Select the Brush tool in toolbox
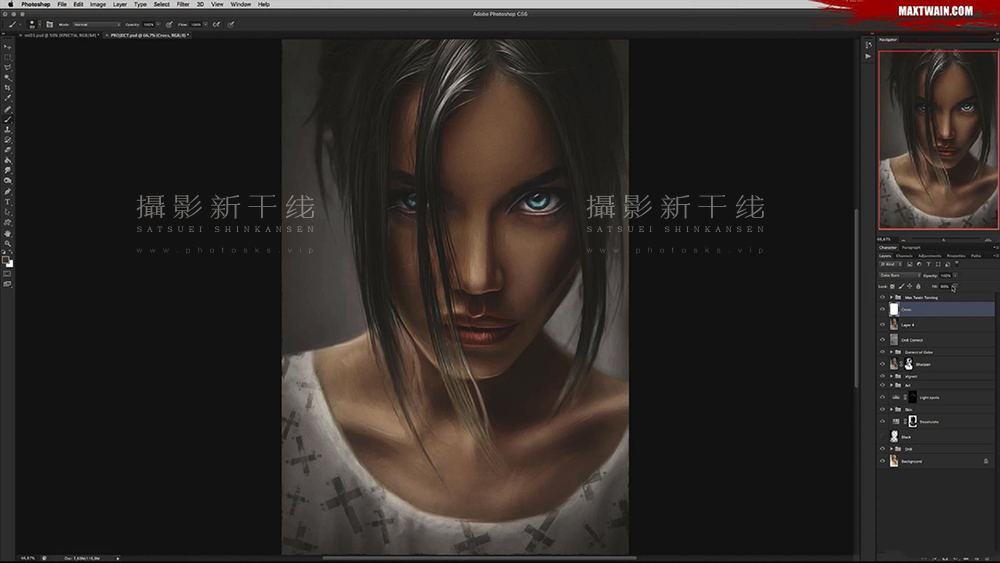1000x563 pixels. pos(8,119)
